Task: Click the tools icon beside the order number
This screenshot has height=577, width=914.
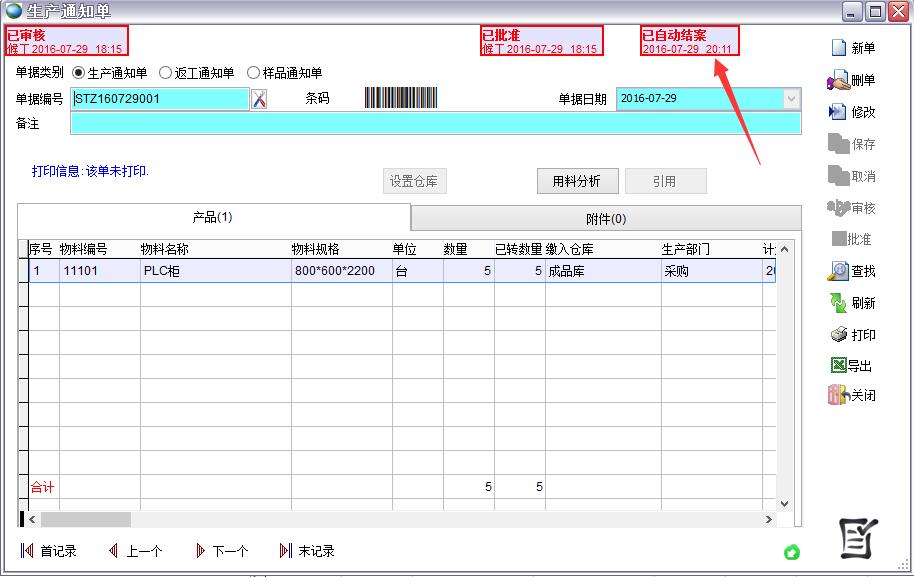Action: pos(259,99)
